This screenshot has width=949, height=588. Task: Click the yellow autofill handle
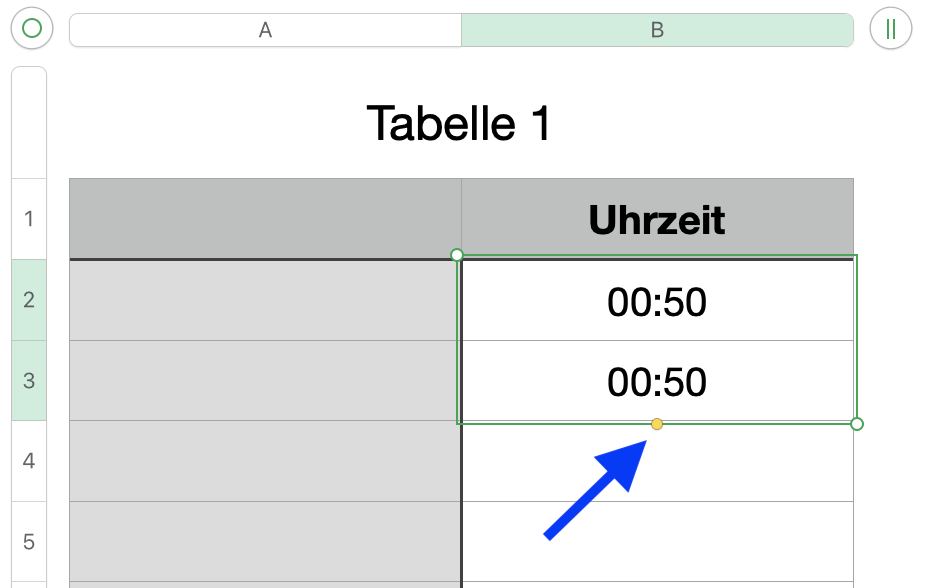657,424
